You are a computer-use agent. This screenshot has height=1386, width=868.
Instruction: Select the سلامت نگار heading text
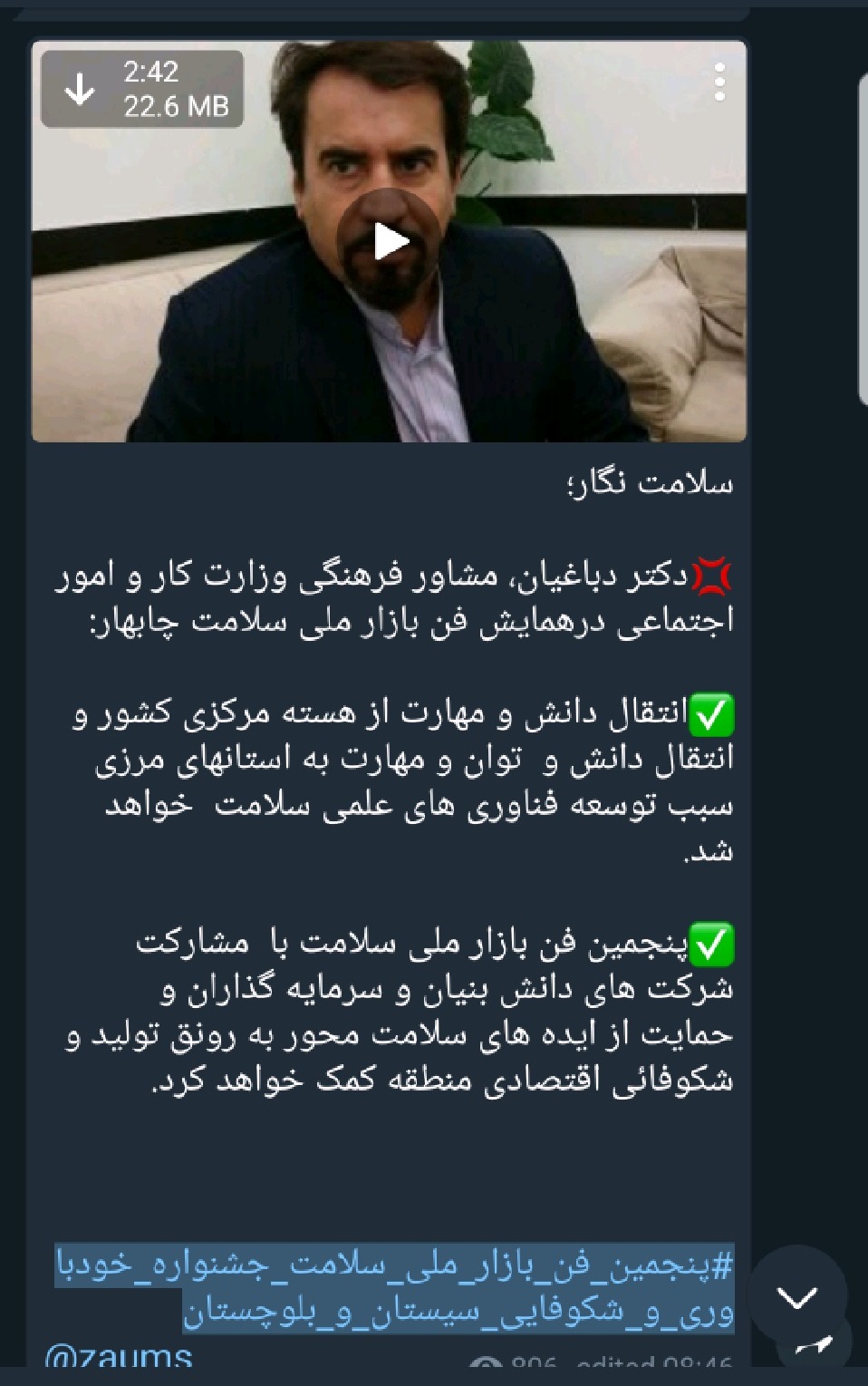[x=649, y=483]
